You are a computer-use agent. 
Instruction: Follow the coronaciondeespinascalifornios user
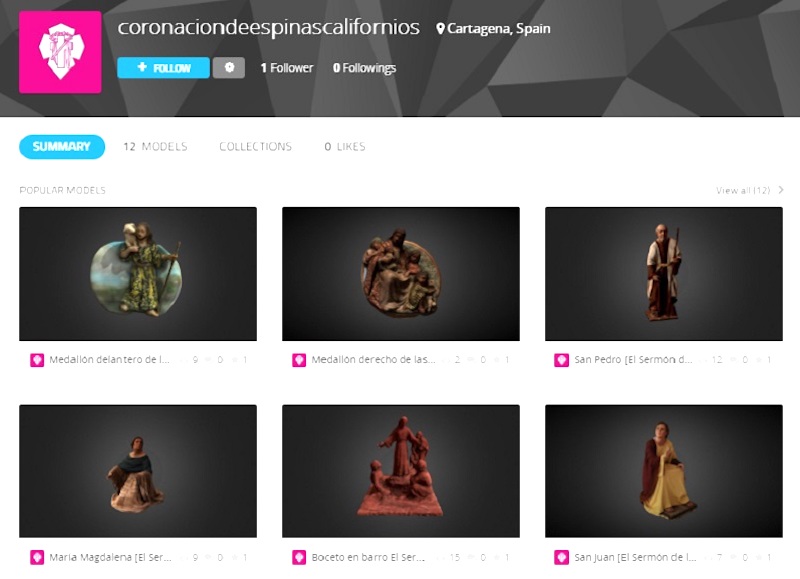point(163,68)
